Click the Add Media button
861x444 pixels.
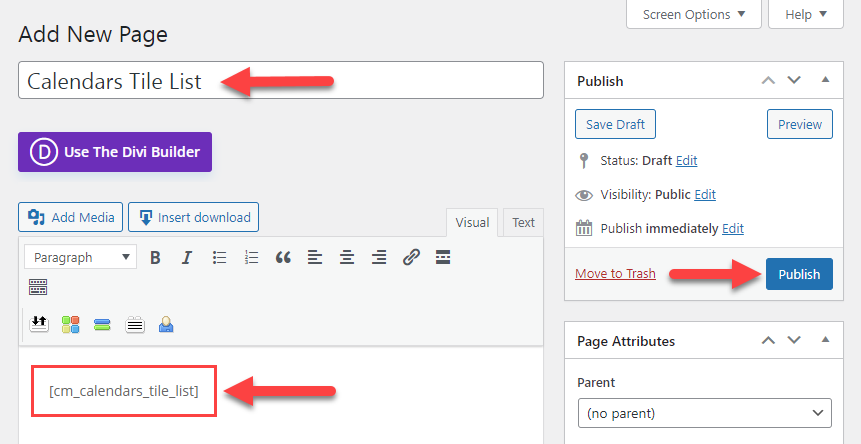(70, 217)
